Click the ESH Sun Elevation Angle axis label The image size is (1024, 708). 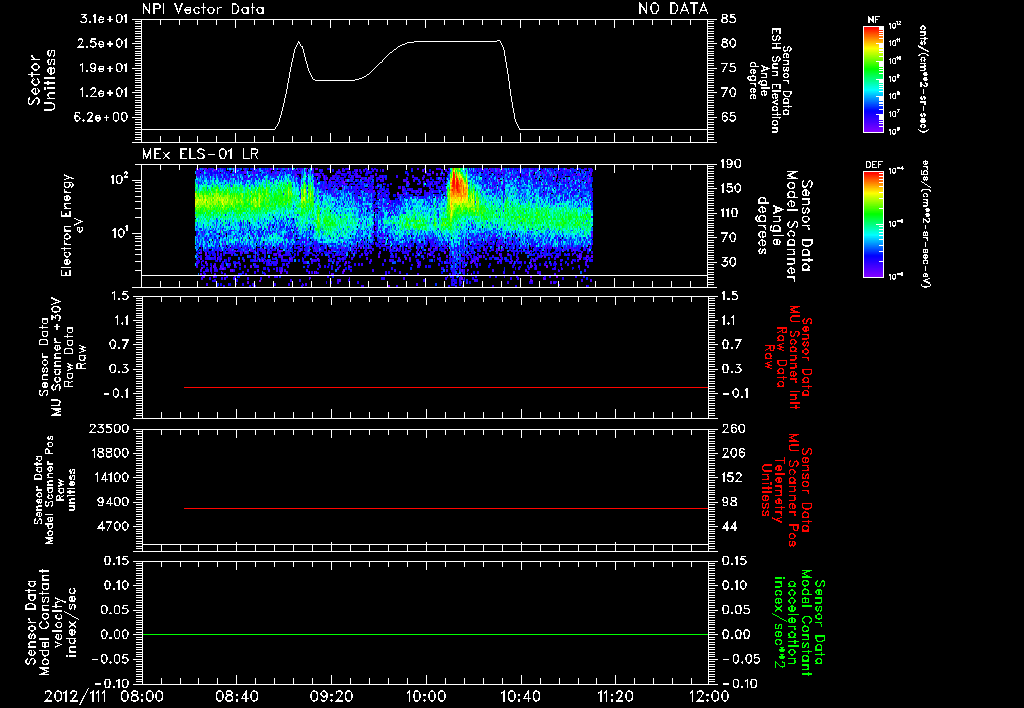point(769,80)
